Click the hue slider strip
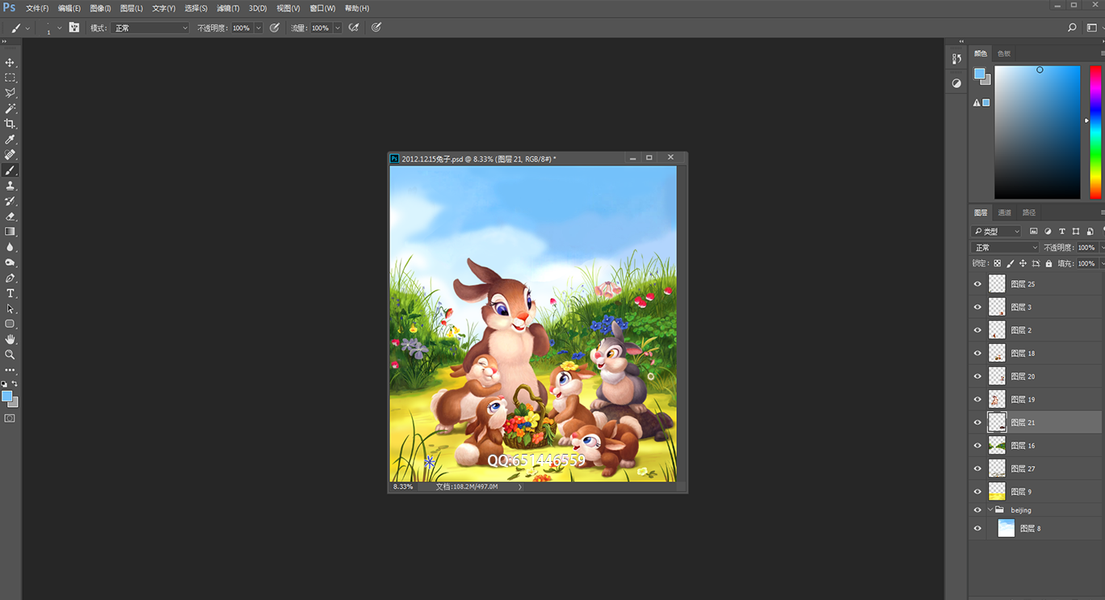Screen dimensions: 1105x600 tap(1095, 133)
